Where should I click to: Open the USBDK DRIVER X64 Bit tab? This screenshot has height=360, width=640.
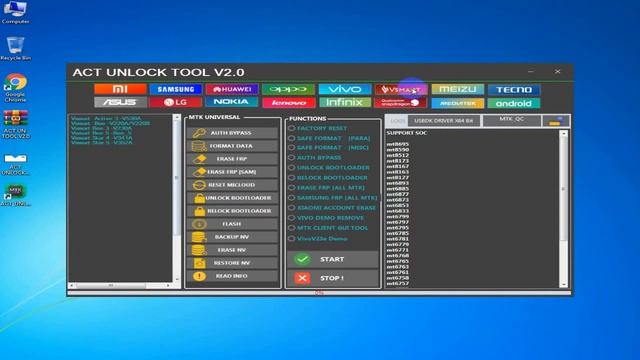tap(443, 121)
